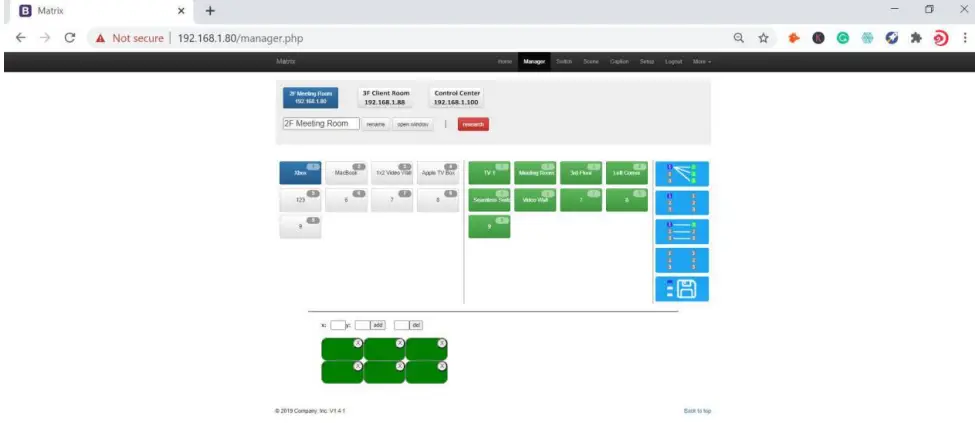Image resolution: width=975 pixels, height=423 pixels.
Task: Reload the manager.php page
Action: (x=70, y=38)
